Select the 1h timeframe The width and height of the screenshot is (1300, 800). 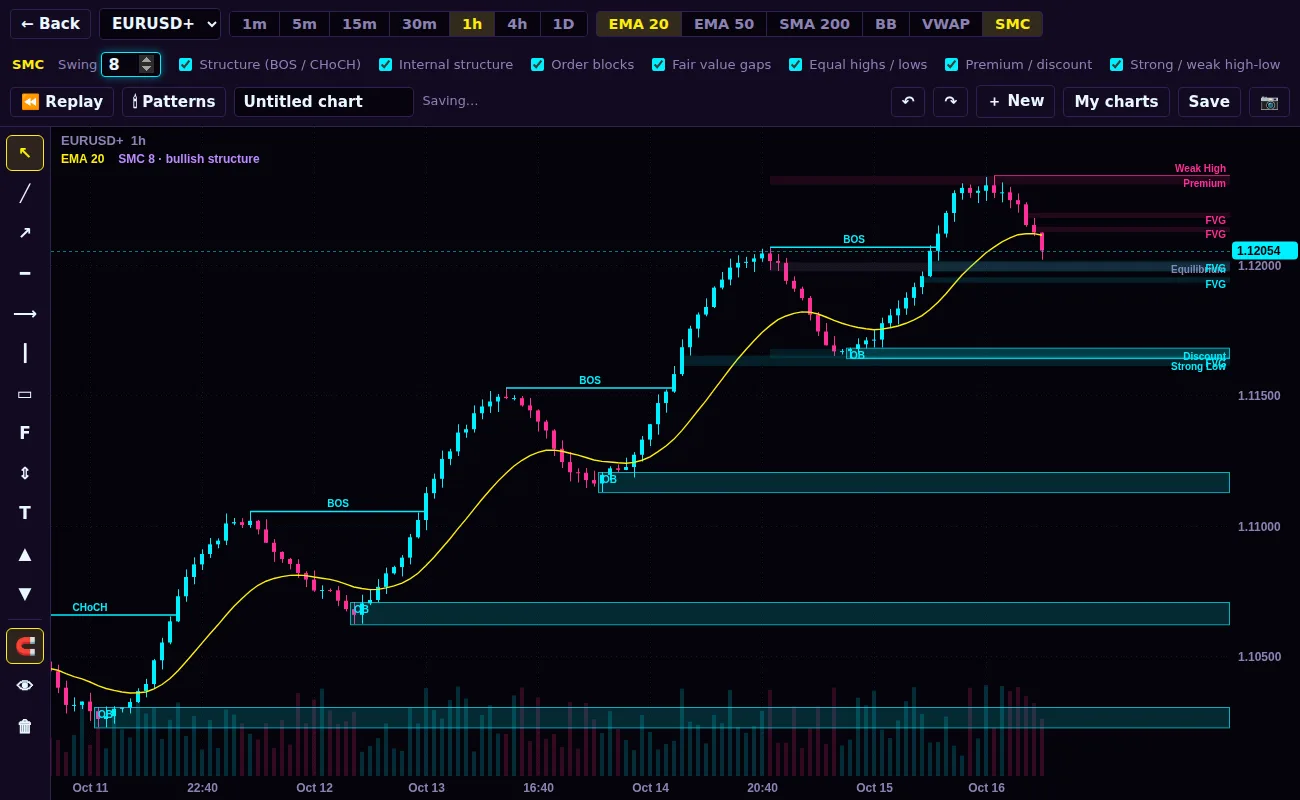472,24
